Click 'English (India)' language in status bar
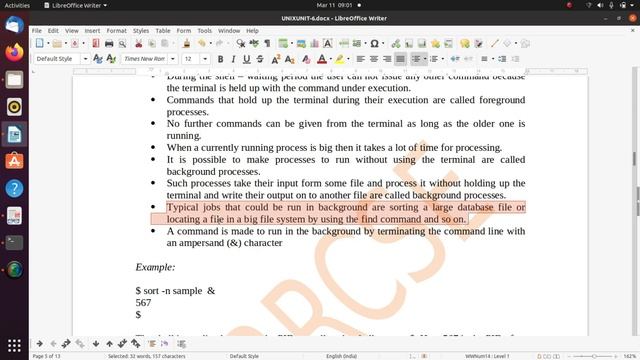Viewport: 640px width, 360px height. [341, 356]
